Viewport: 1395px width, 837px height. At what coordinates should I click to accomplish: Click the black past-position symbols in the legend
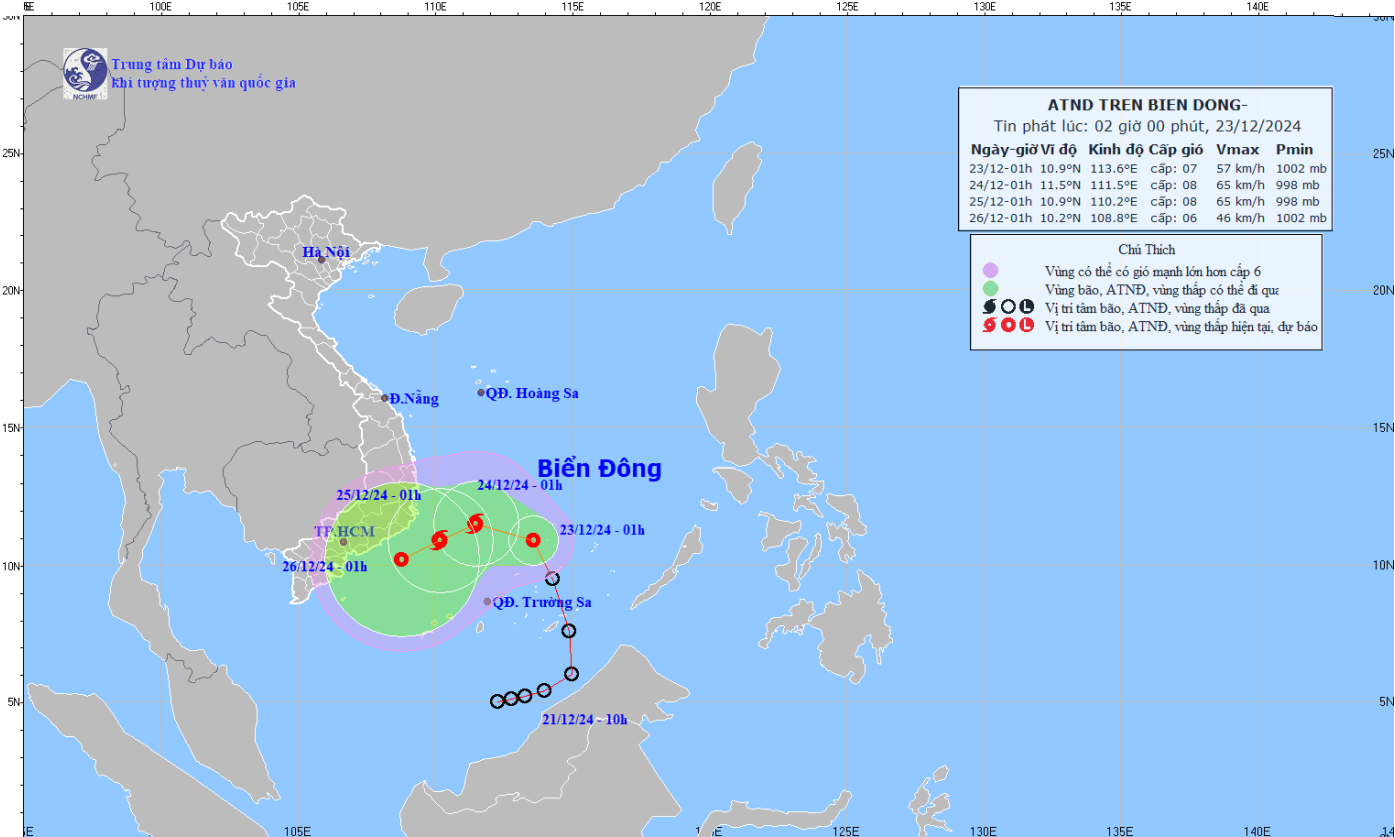click(x=1008, y=307)
